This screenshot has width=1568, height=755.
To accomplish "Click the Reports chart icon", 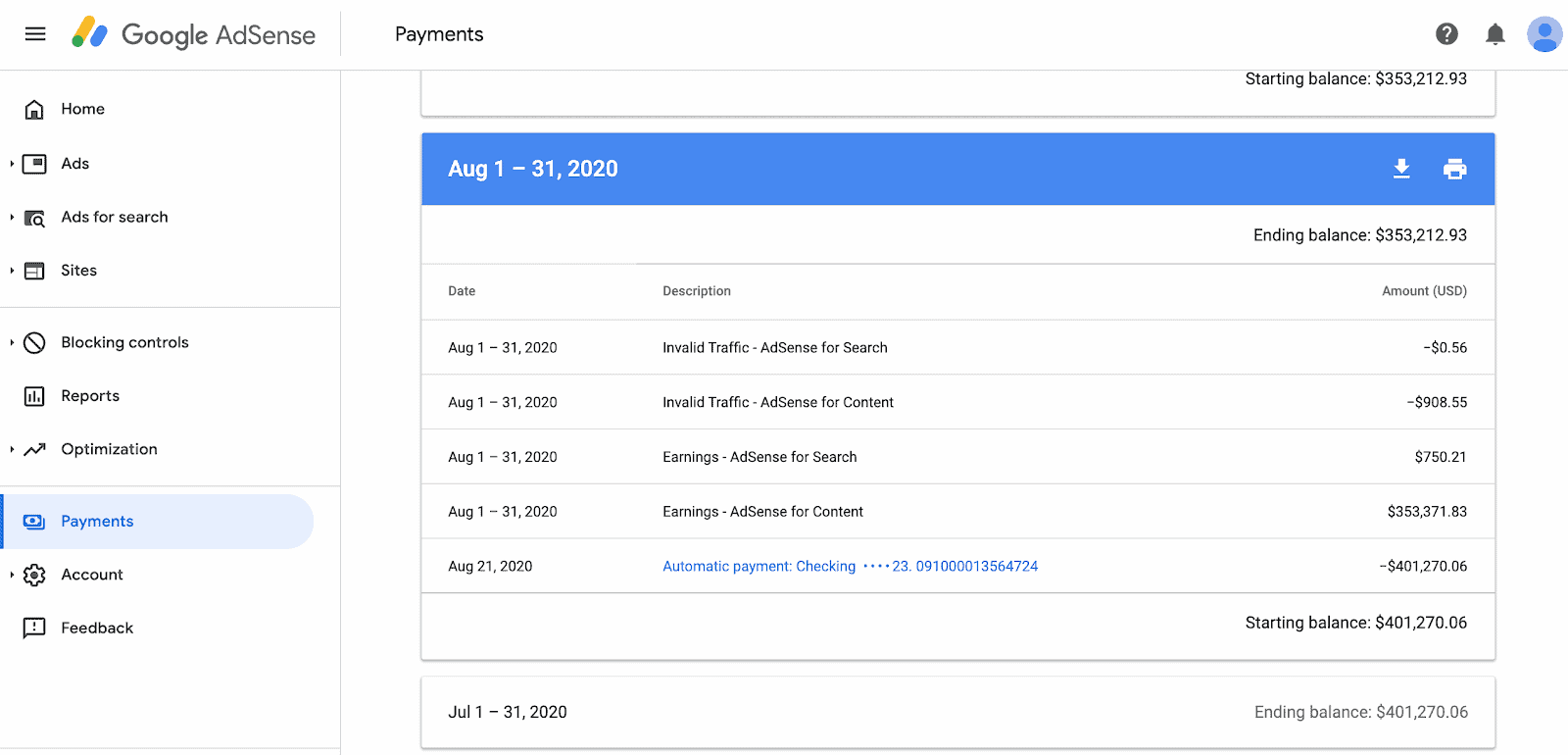I will tap(34, 396).
